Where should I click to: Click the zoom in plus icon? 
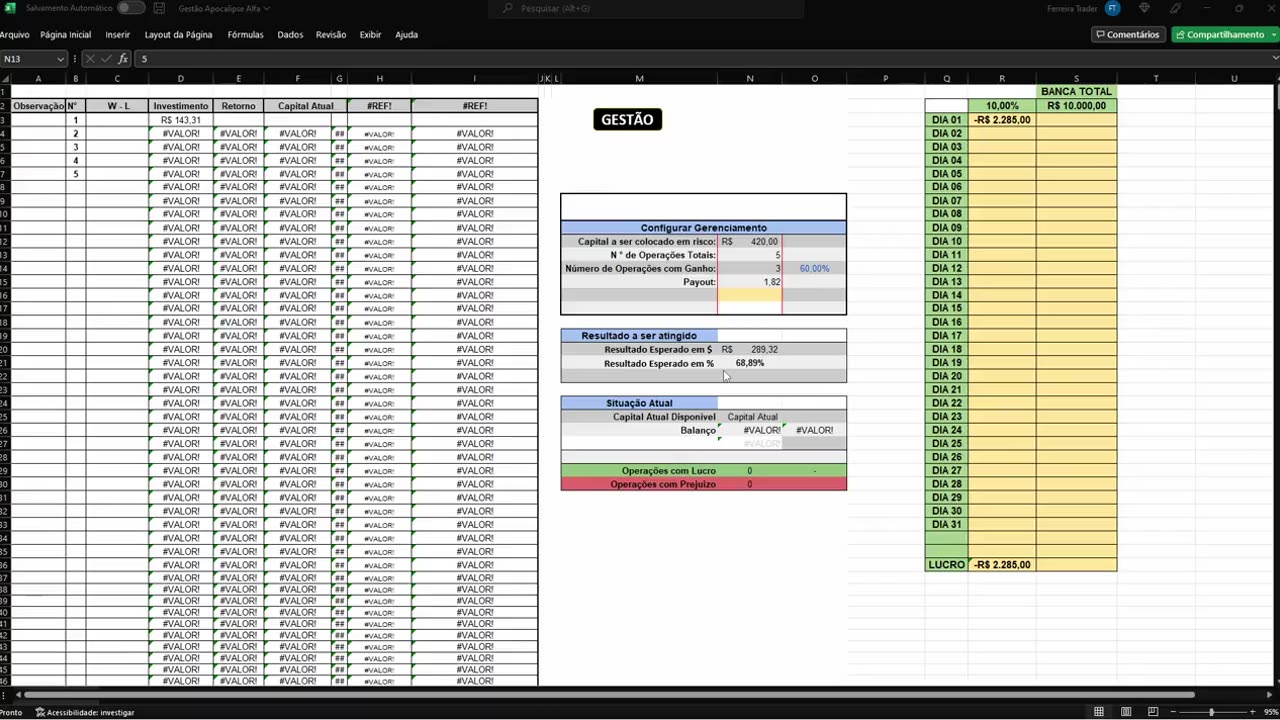1250,712
